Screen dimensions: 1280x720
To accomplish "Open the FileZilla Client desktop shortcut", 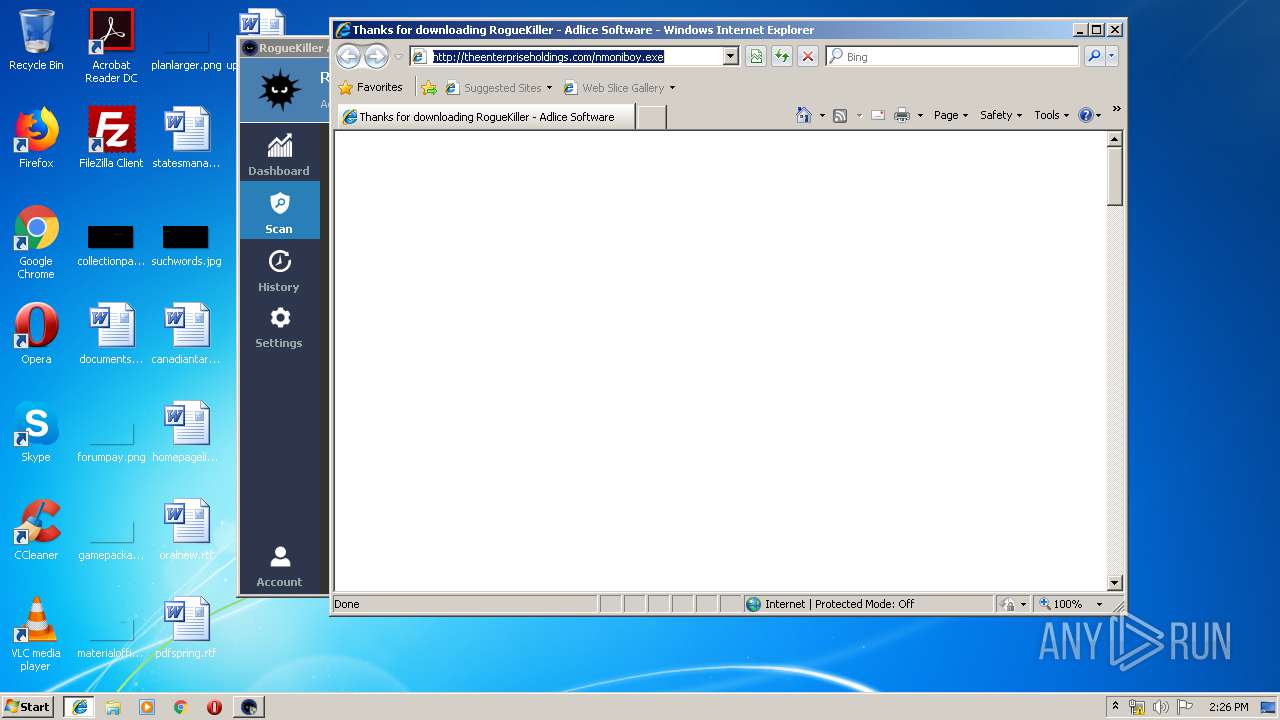I will coord(111,138).
